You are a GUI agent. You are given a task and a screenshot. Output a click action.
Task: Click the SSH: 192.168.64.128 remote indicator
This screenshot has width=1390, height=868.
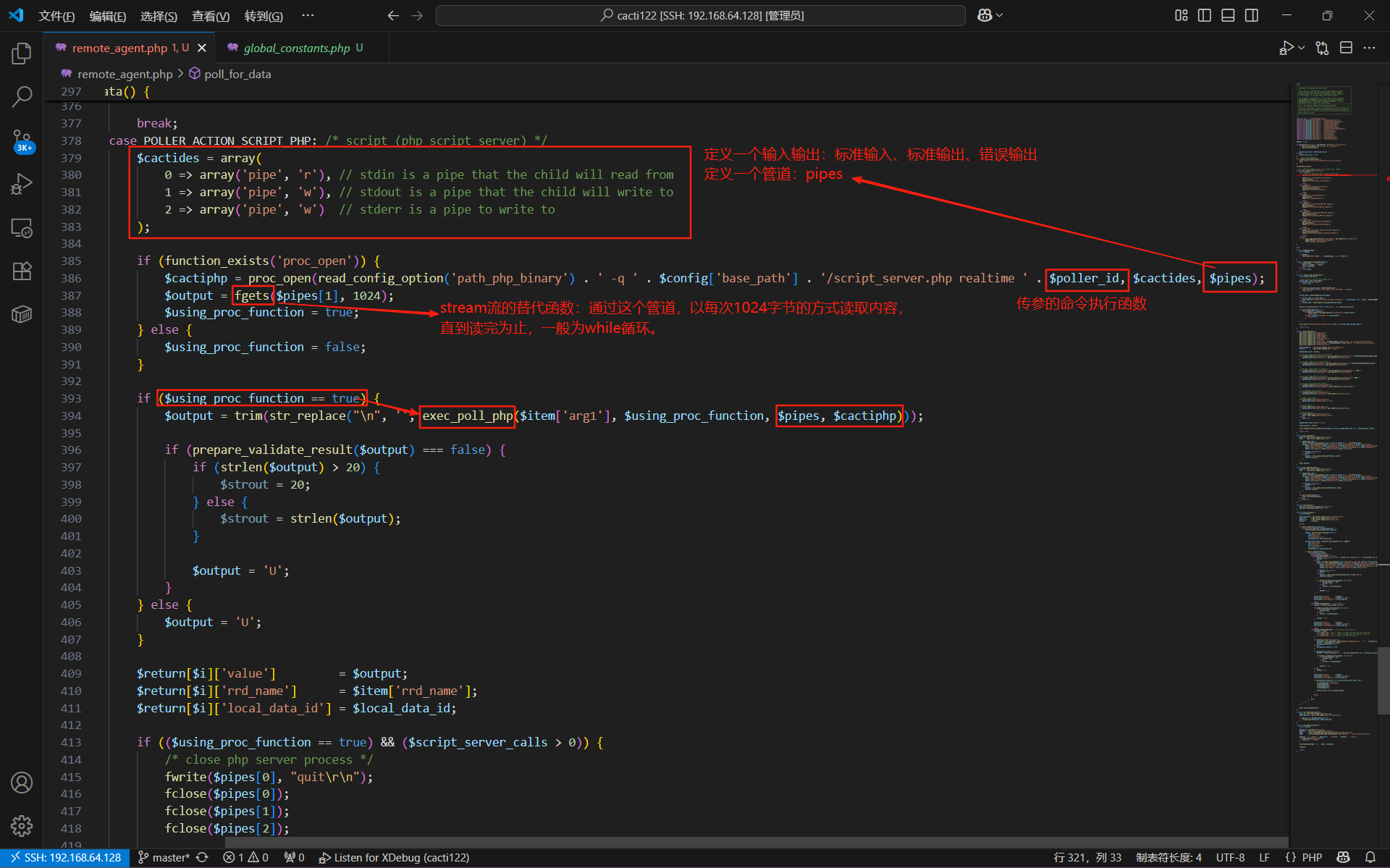click(65, 858)
